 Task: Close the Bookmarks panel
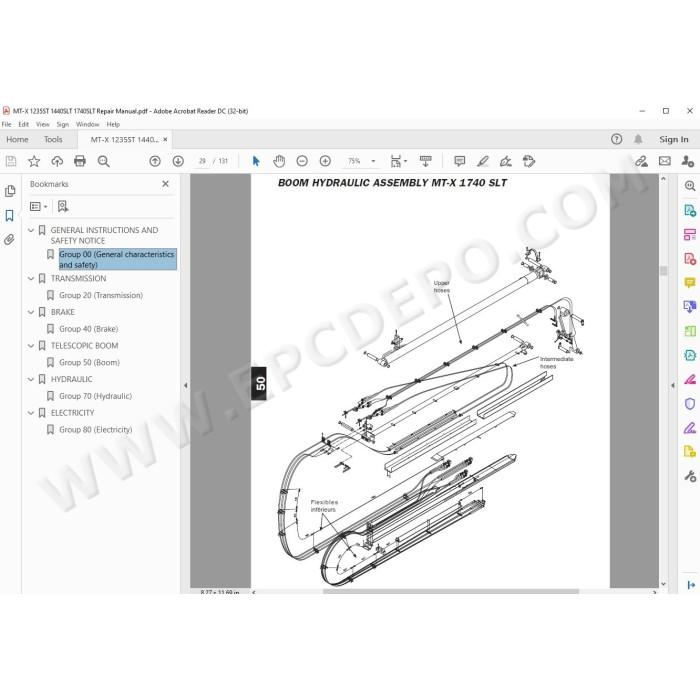[166, 183]
